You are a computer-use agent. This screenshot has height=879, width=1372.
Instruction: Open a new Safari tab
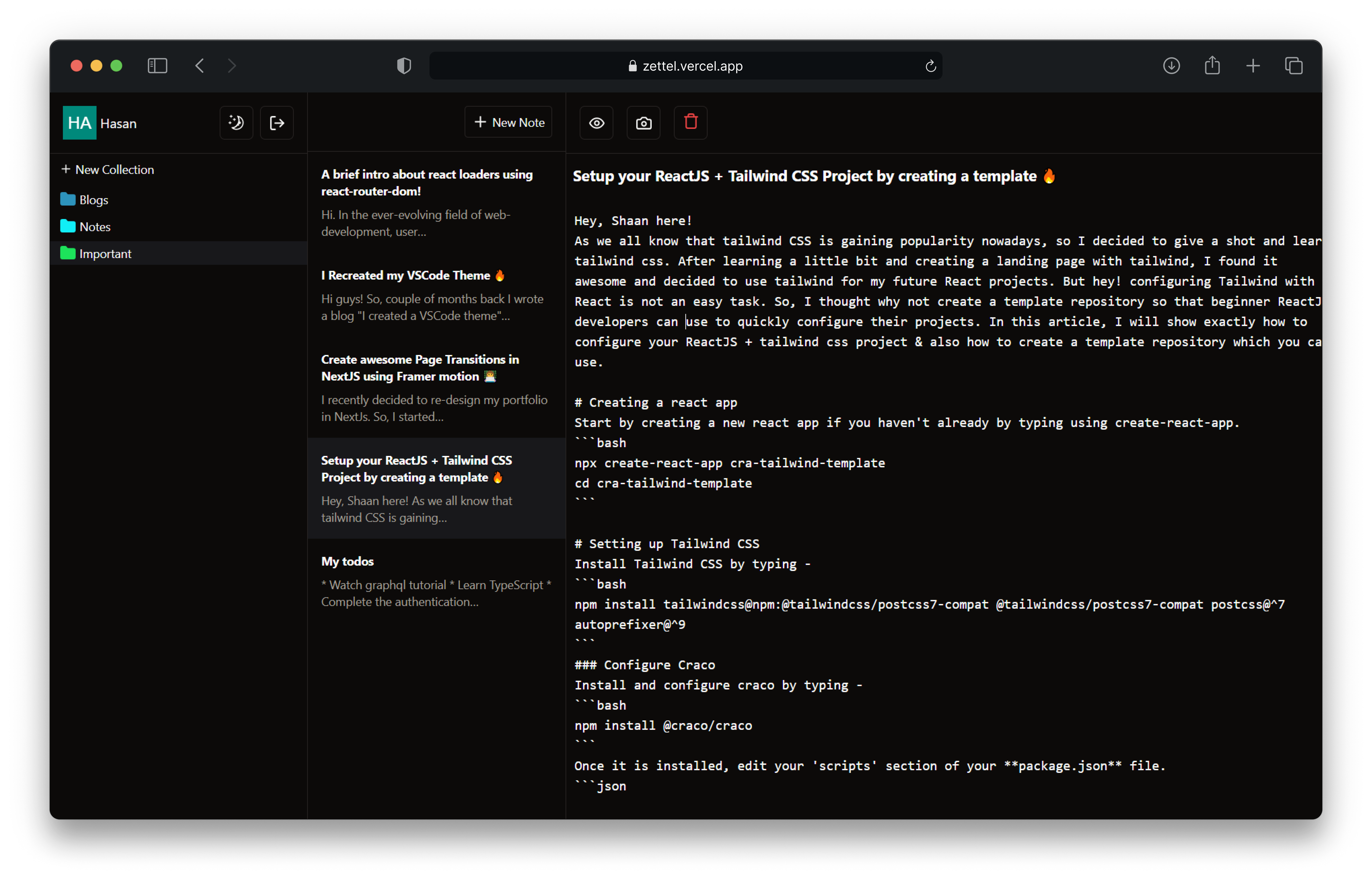click(x=1253, y=66)
